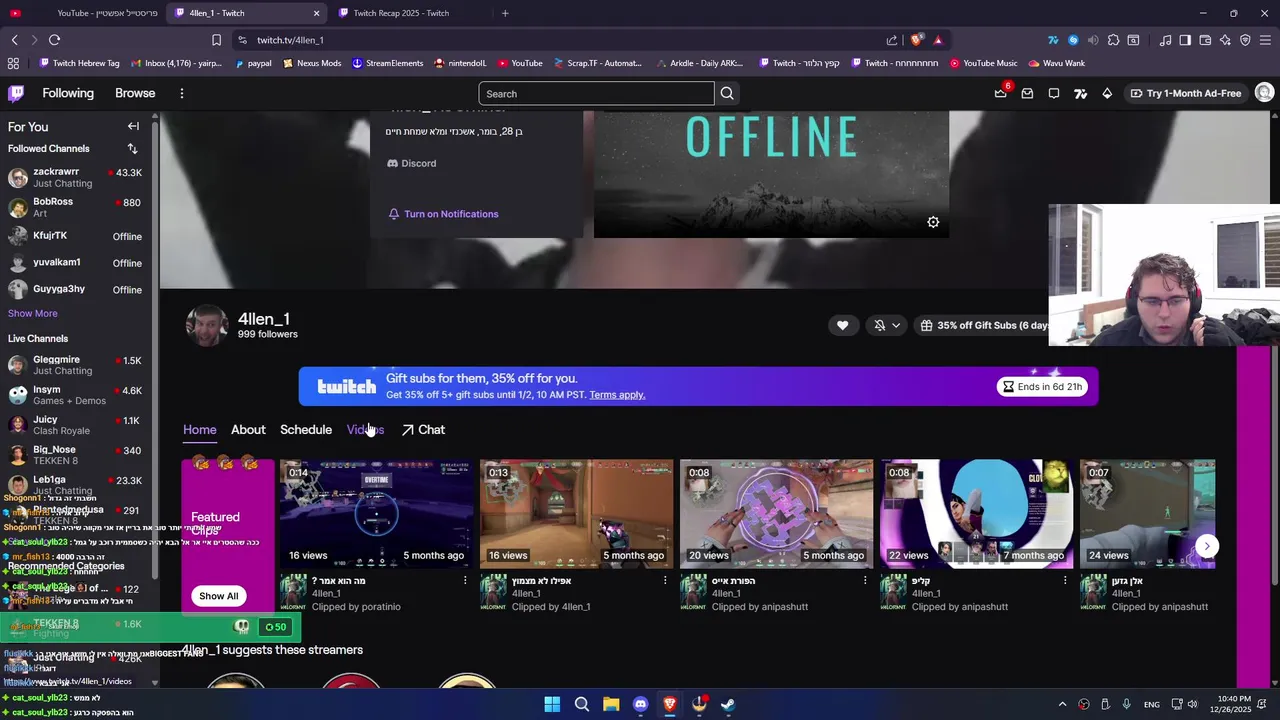Play the 0:08 clip with 20 views
The image size is (1280, 720).
point(776,514)
